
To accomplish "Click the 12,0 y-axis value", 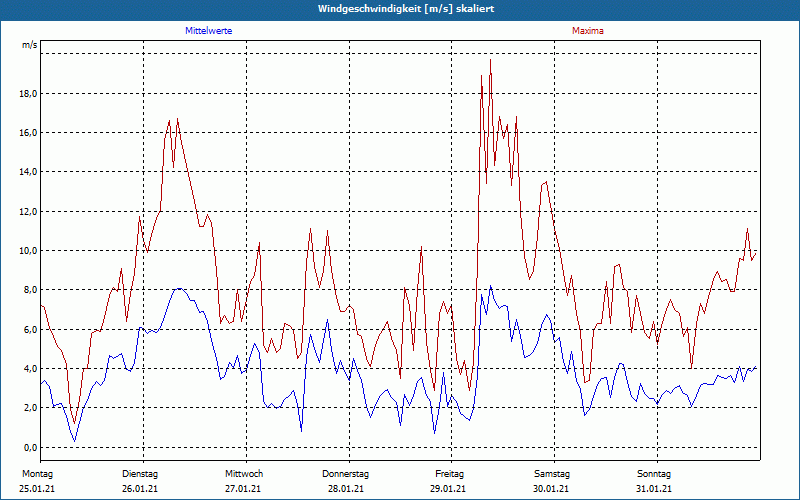I will 29,211.
